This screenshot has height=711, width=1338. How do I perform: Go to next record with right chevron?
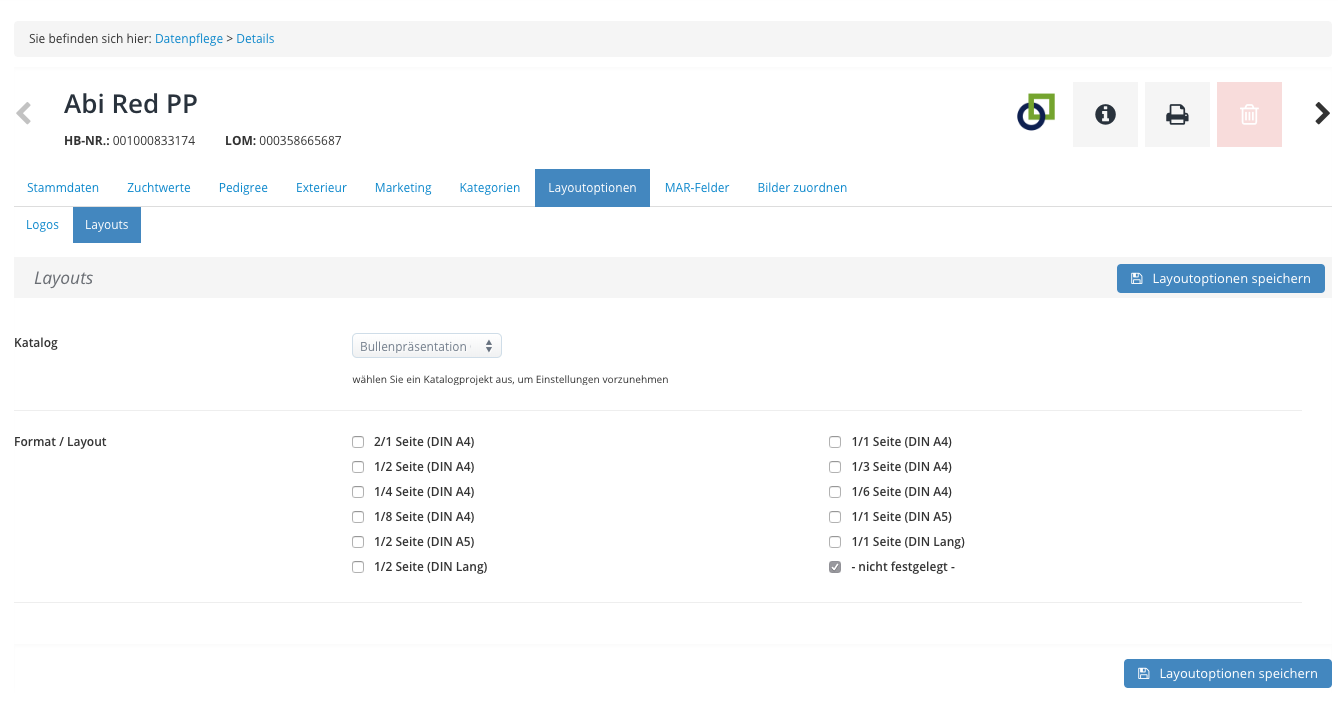1322,113
